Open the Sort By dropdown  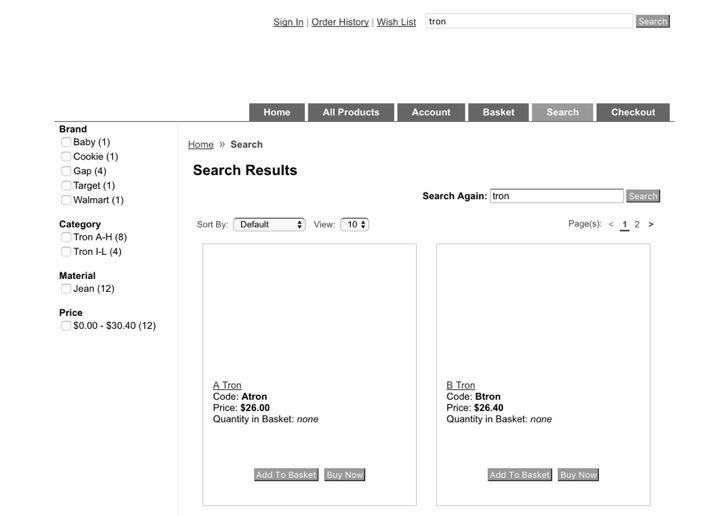(x=269, y=224)
